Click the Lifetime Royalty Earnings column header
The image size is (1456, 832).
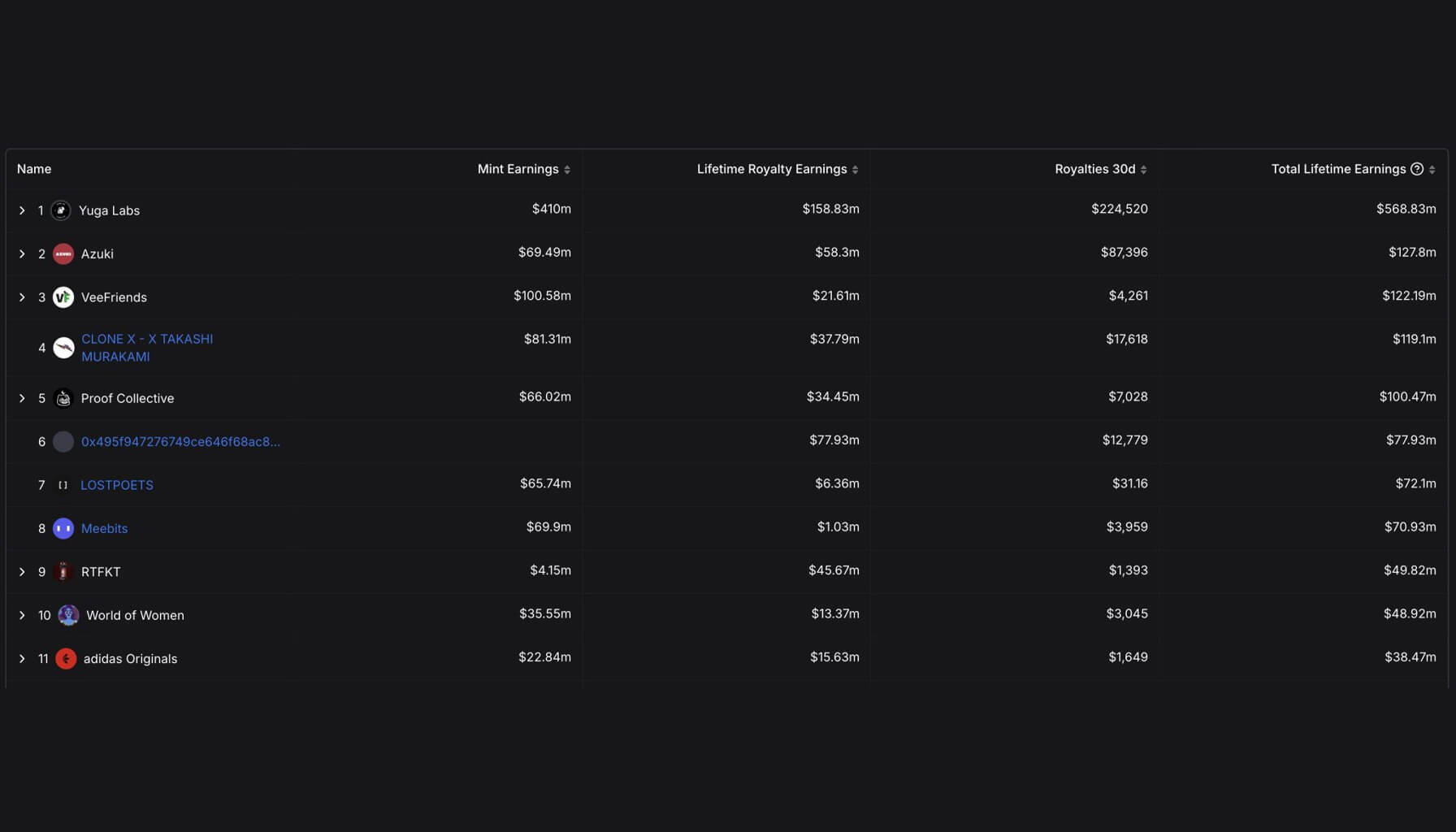772,169
